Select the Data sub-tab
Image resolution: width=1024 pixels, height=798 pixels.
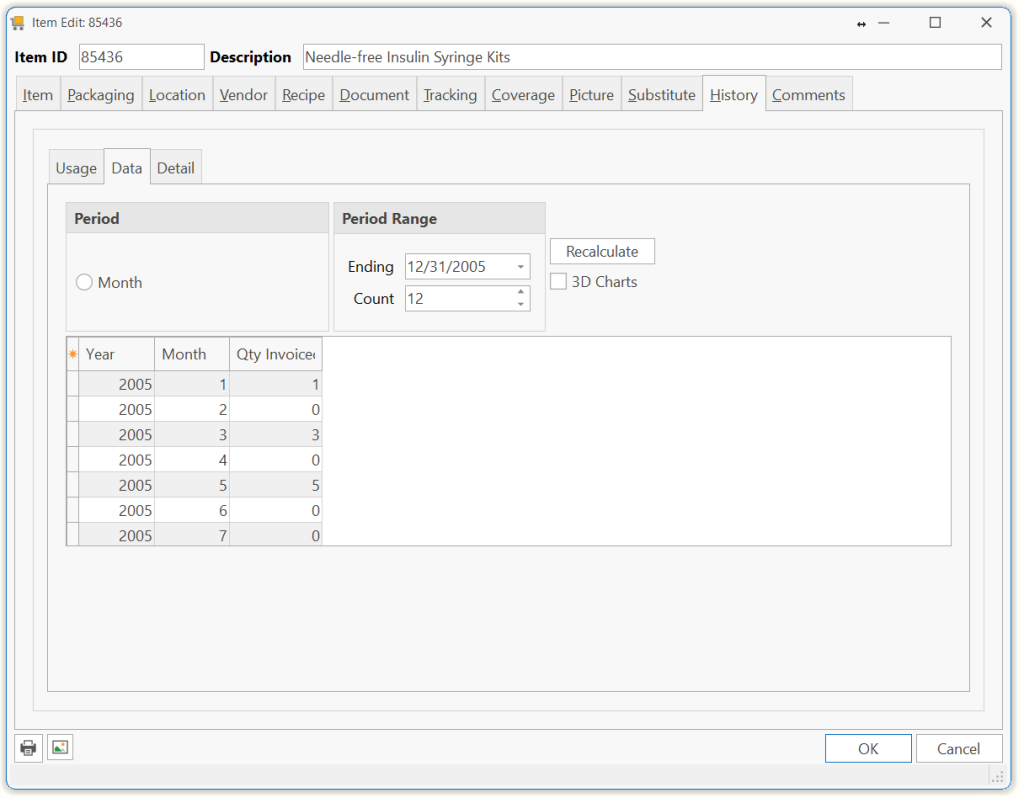pos(127,168)
